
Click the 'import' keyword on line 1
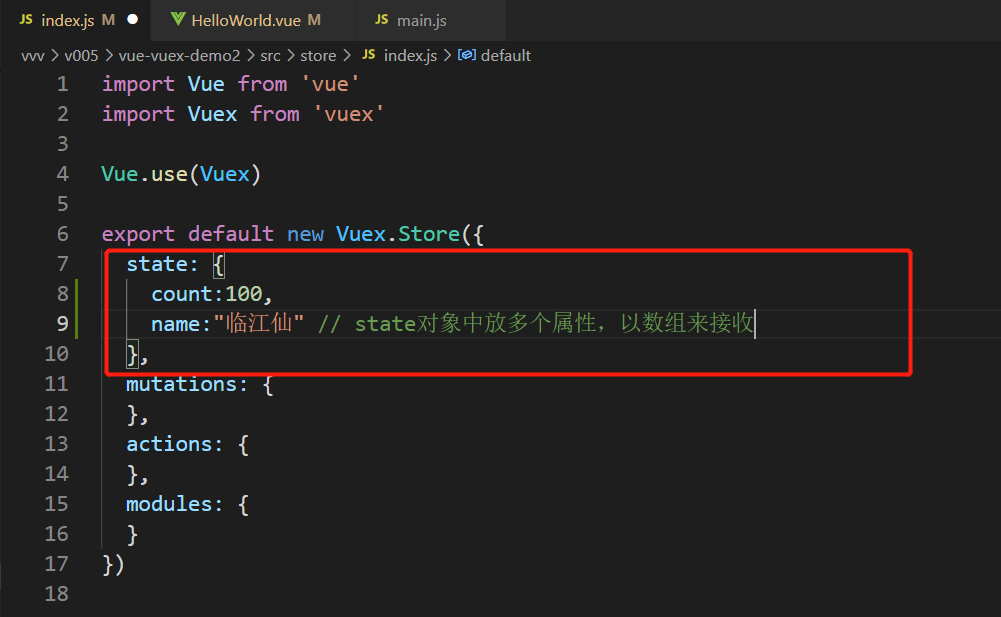tap(139, 84)
